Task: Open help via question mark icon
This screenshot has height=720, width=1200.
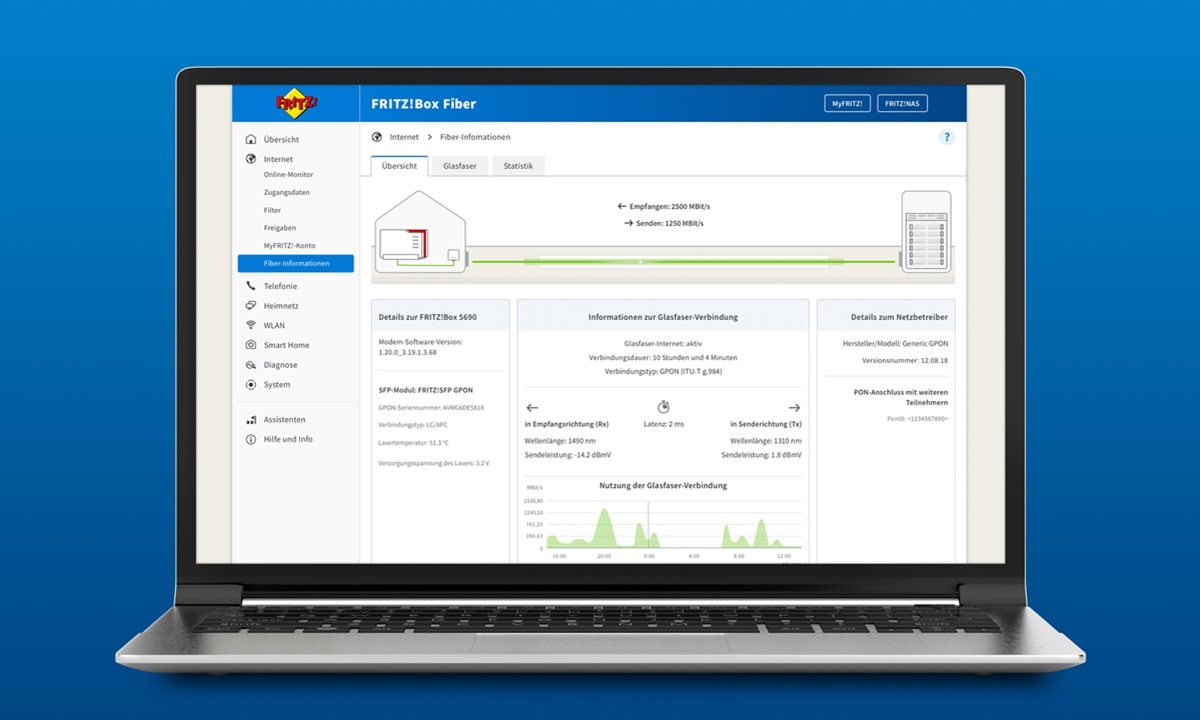Action: (x=946, y=137)
